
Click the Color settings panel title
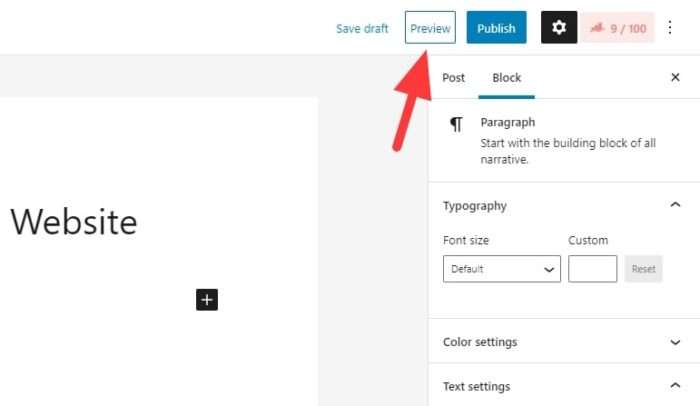[480, 342]
